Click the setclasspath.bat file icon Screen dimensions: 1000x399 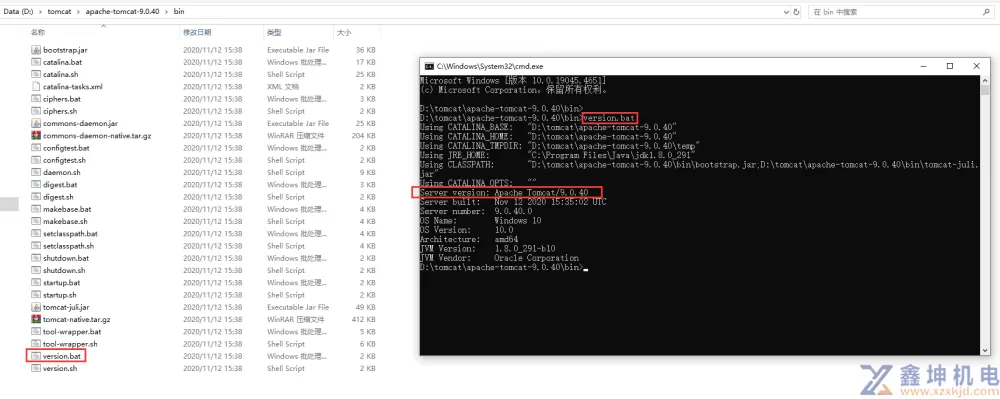tap(36, 233)
